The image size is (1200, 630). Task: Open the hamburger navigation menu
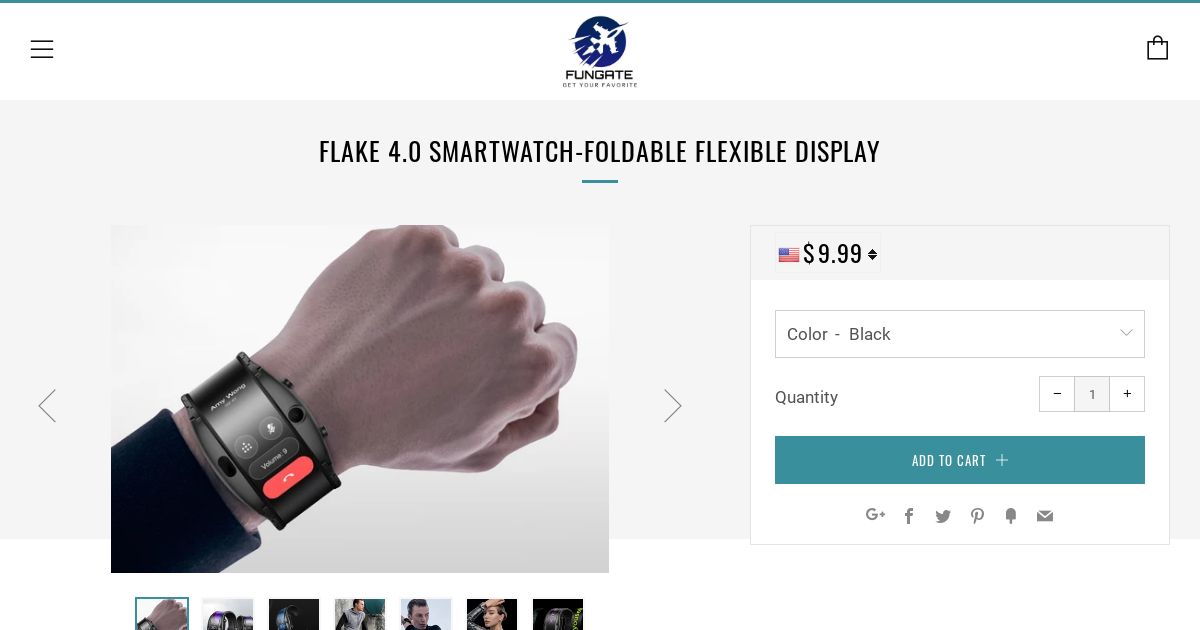pyautogui.click(x=42, y=49)
